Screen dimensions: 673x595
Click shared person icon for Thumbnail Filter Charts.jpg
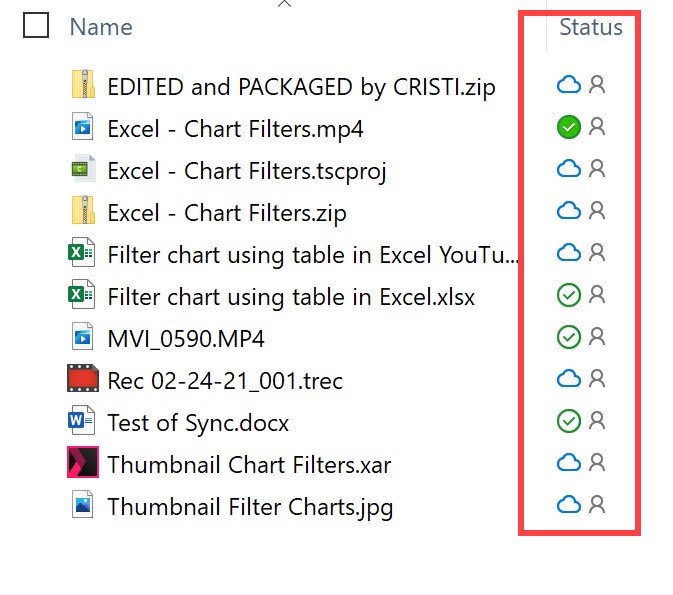coord(597,504)
